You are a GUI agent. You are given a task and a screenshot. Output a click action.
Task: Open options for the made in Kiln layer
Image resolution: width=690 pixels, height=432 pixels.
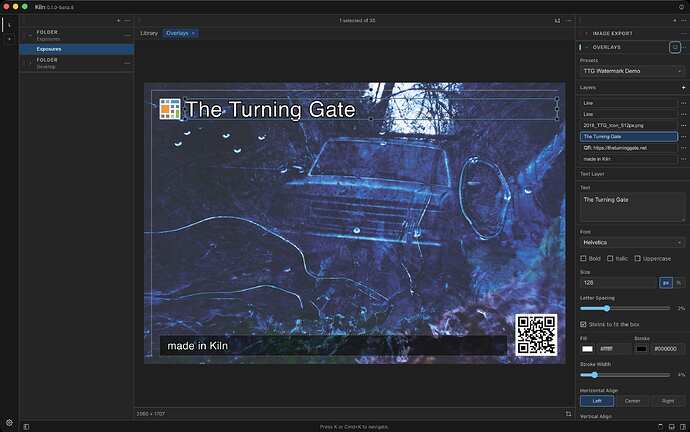click(683, 159)
